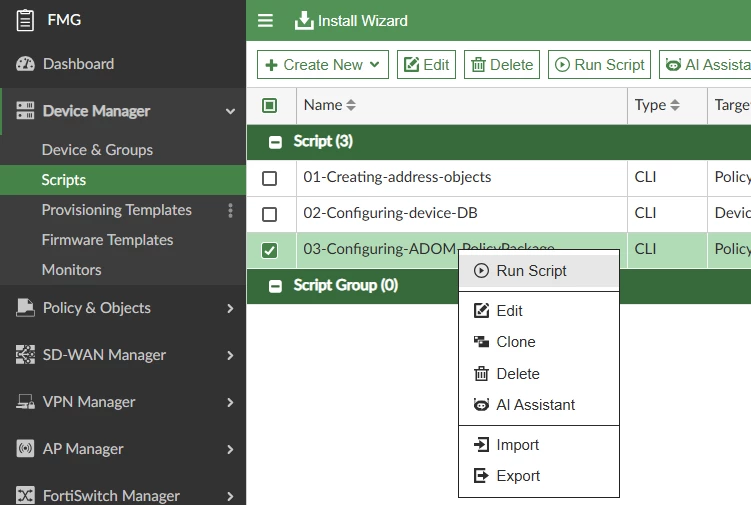Click the toolbar Edit button
Screen dimensions: 751x505
coord(426,64)
